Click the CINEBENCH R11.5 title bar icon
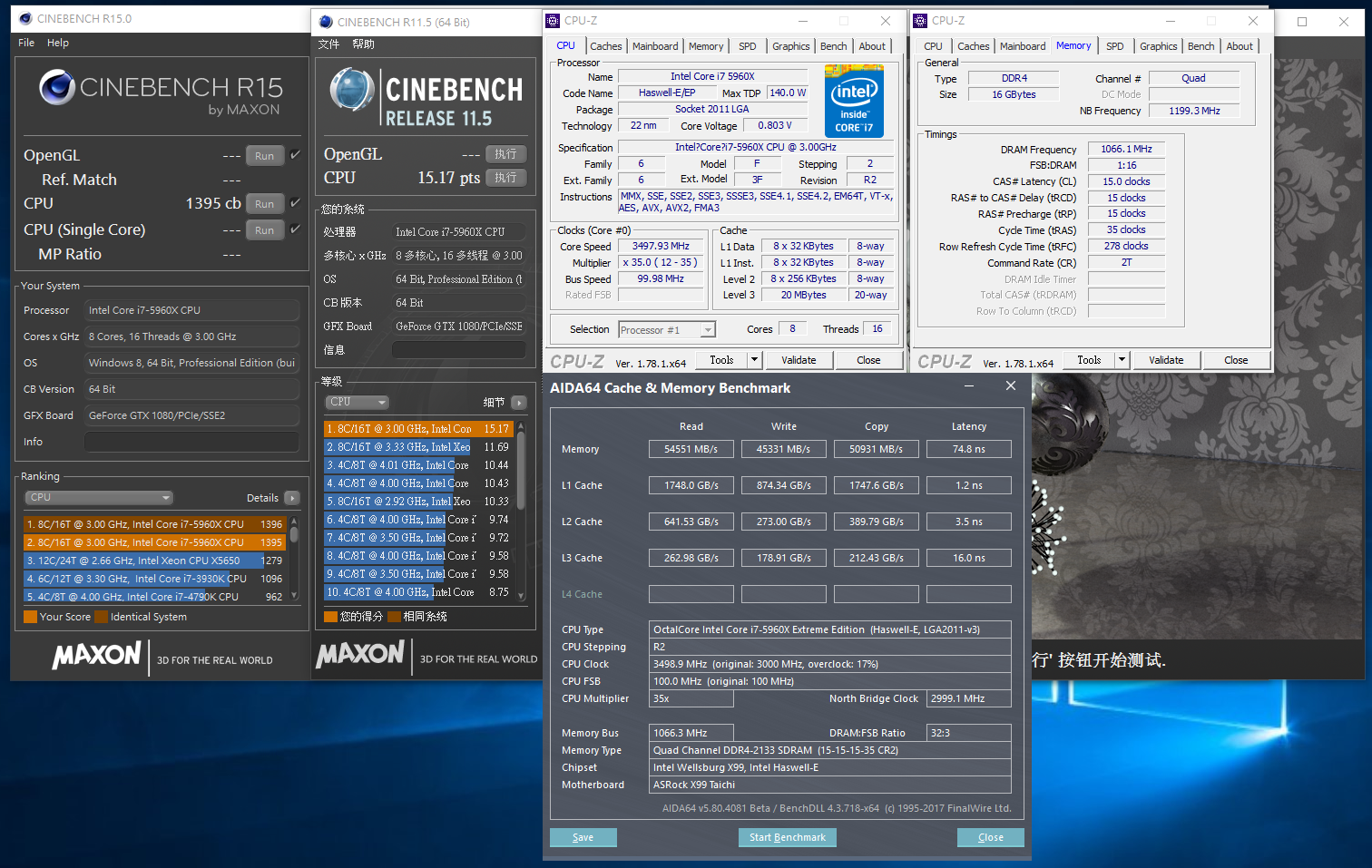This screenshot has height=868, width=1372. coord(326,22)
